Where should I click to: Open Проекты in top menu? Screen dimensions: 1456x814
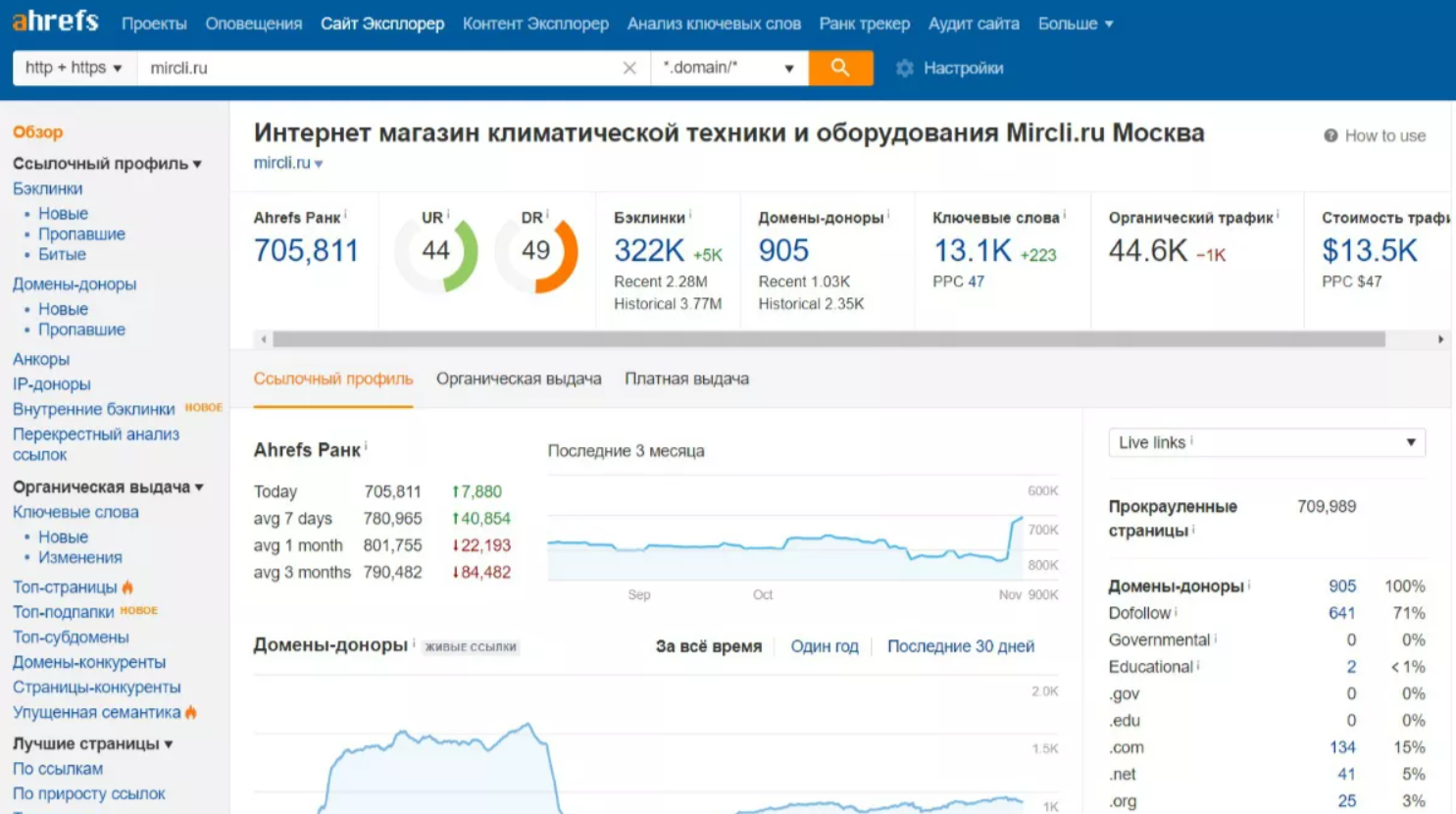(154, 24)
